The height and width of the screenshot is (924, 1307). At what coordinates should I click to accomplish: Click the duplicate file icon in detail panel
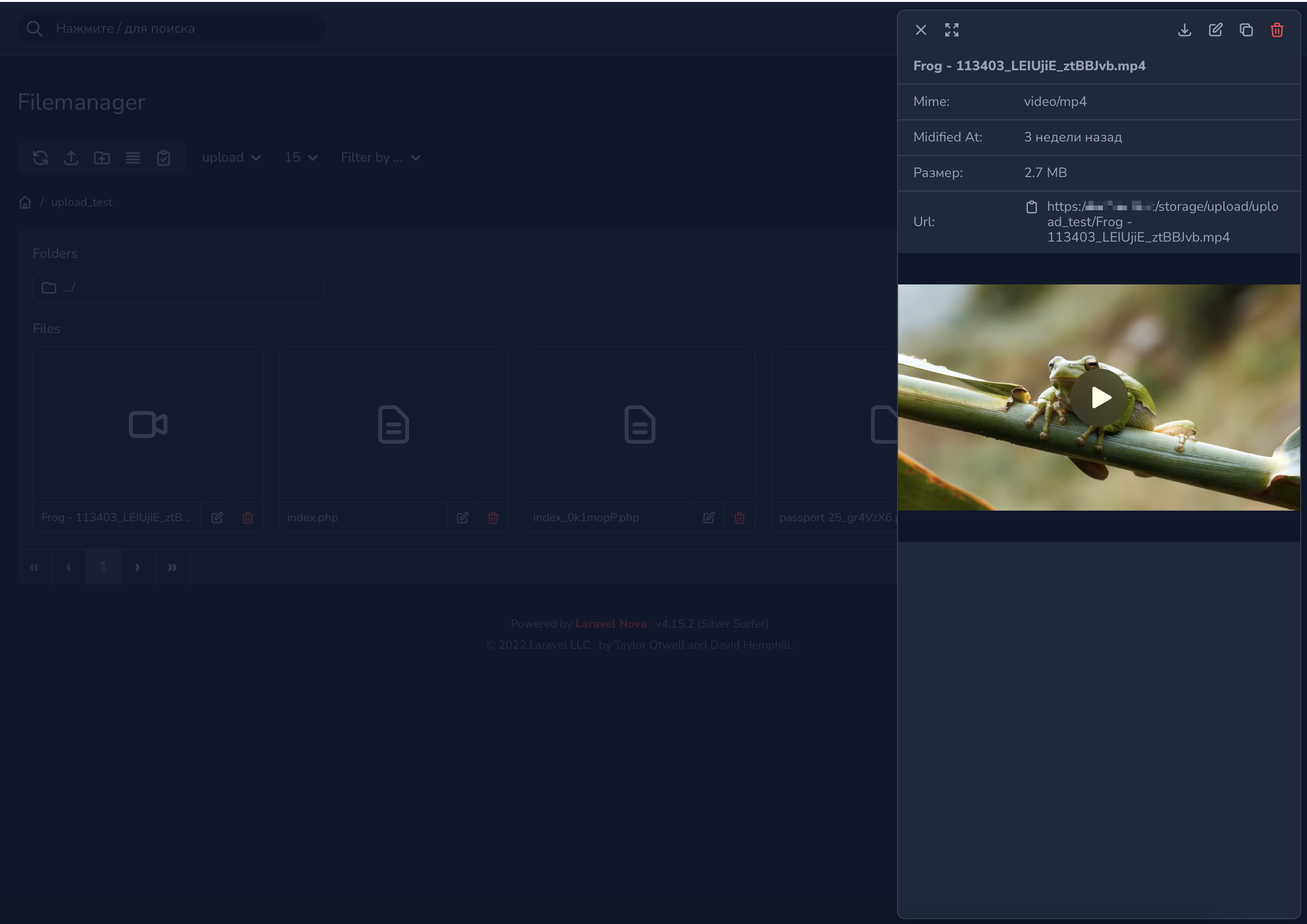coord(1245,30)
